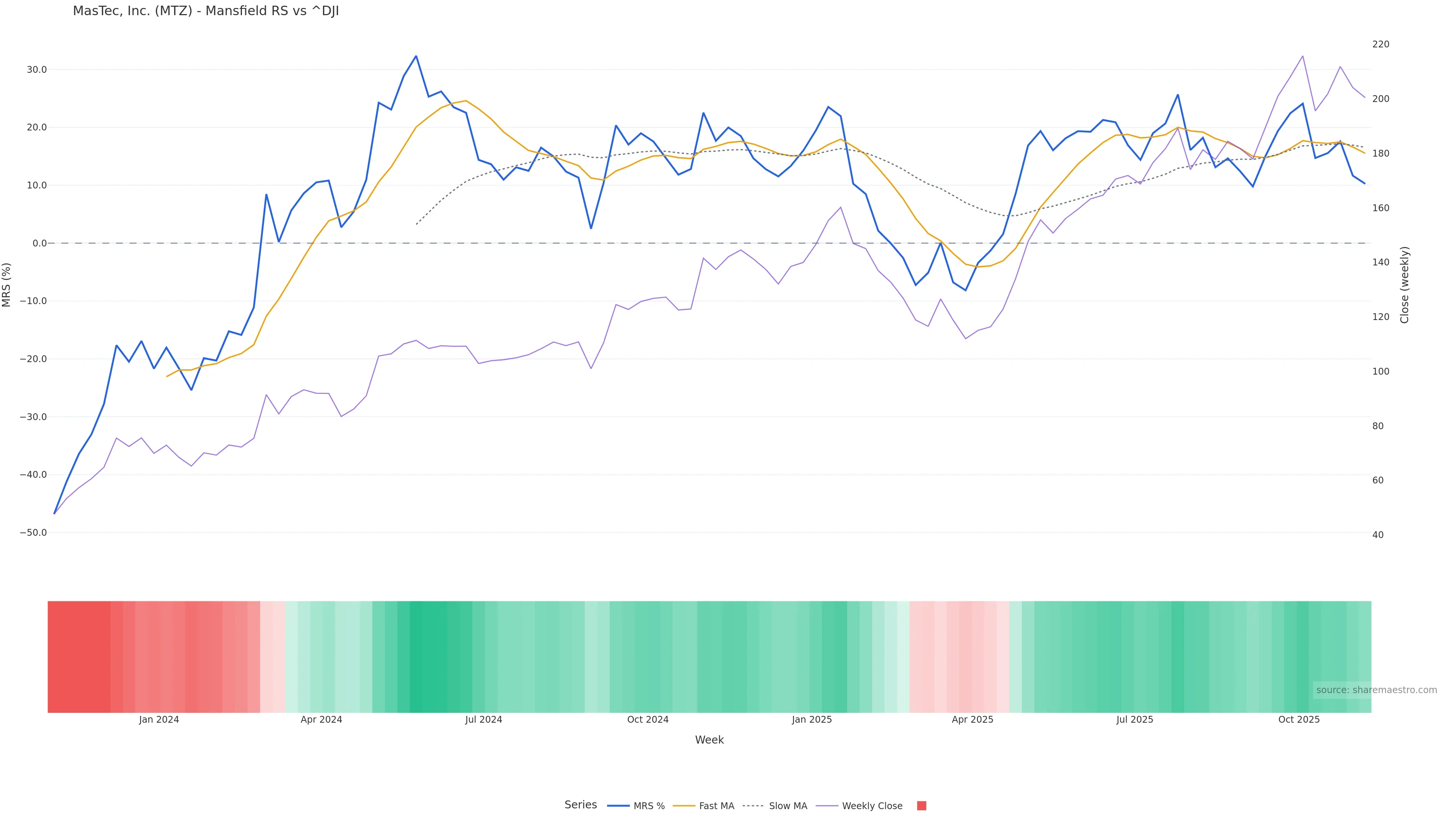1456x819 pixels.
Task: Select the "Close (weekly)" right axis title
Action: click(1404, 284)
